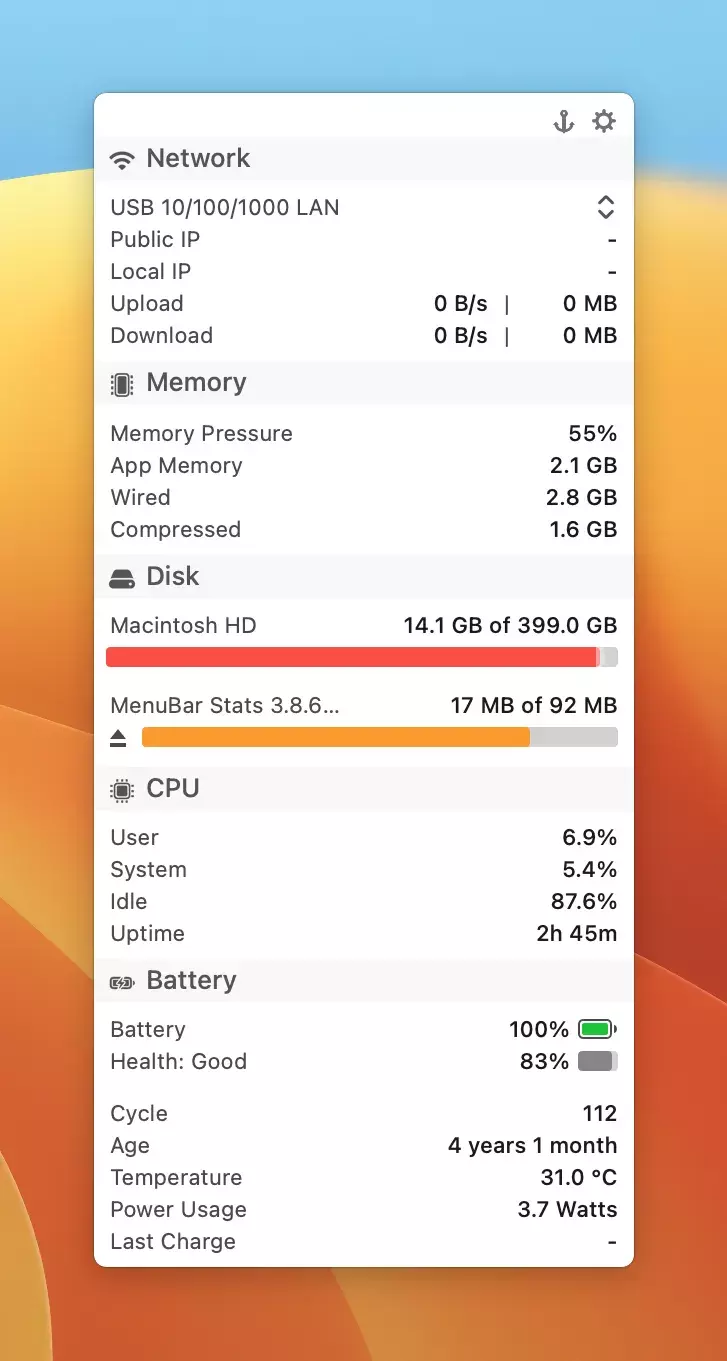This screenshot has width=727, height=1361.
Task: Click the red Macintosh HD usage bar
Action: [x=352, y=657]
